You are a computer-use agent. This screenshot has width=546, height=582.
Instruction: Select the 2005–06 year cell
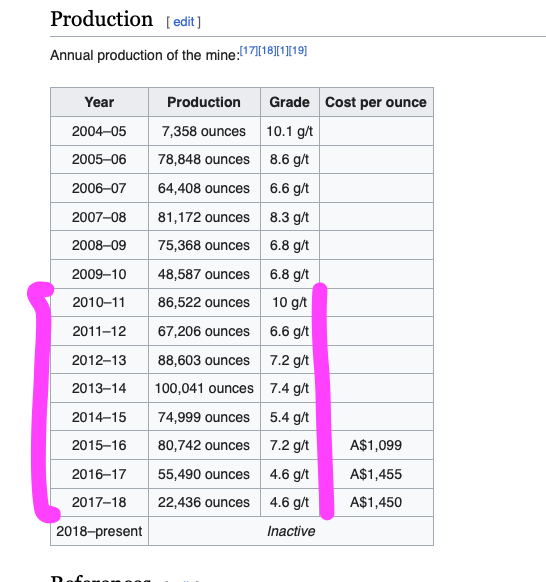tap(99, 160)
